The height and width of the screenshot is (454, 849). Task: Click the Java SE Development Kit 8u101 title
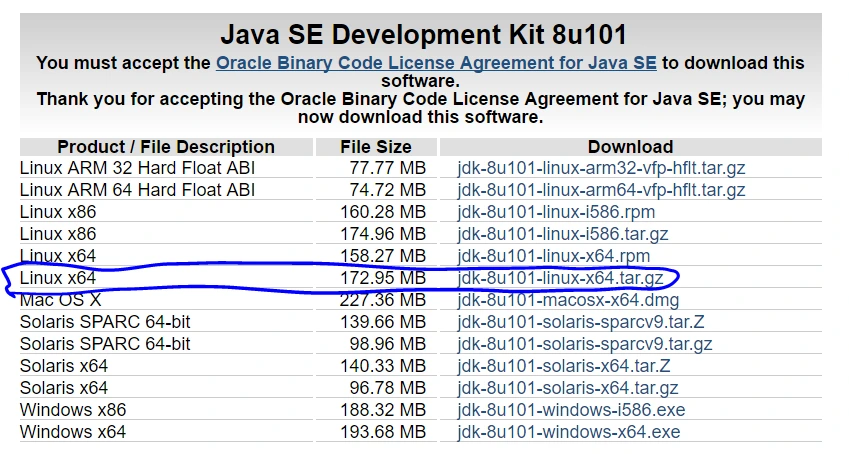(x=423, y=35)
